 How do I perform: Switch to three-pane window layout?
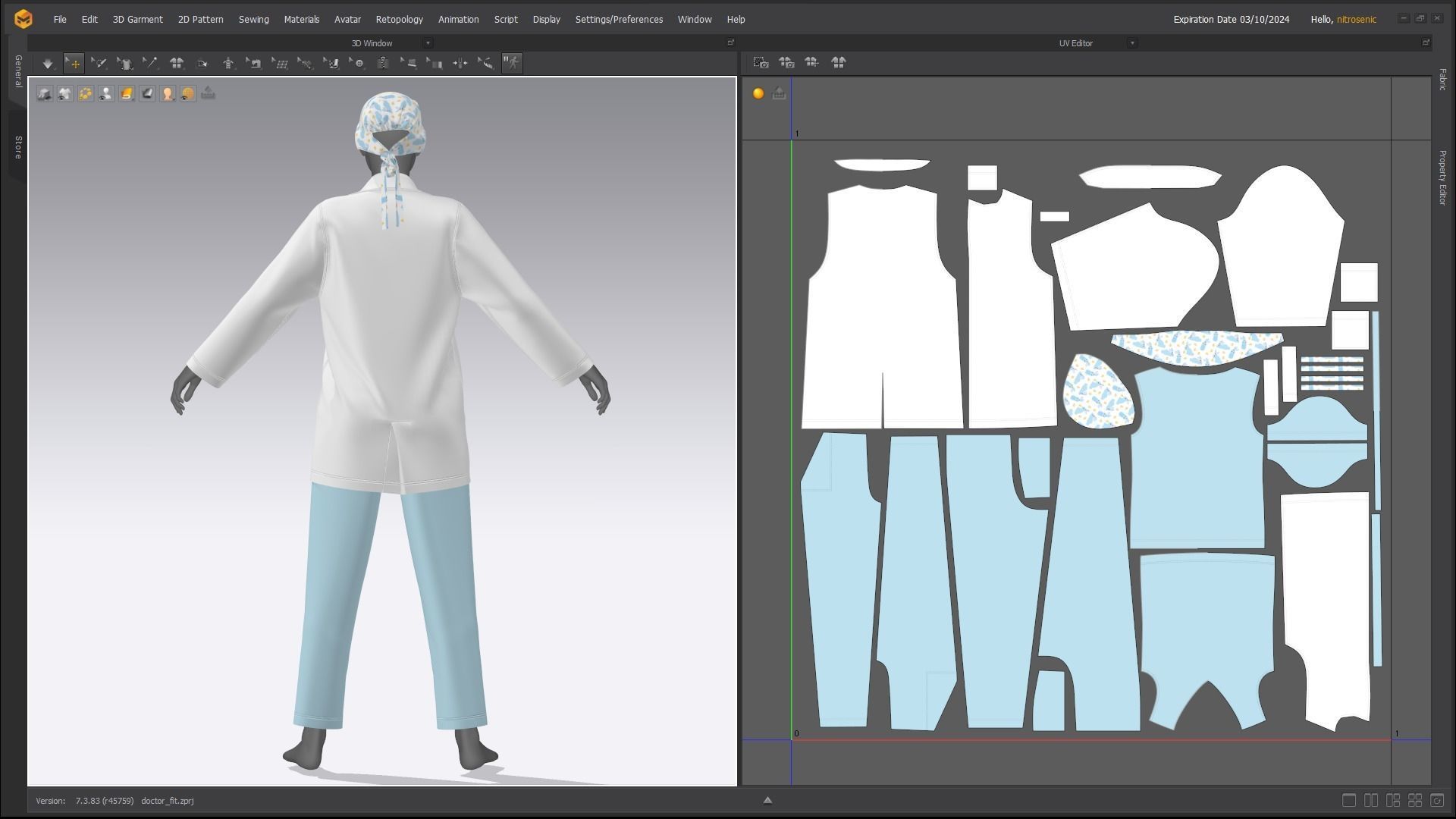1393,800
